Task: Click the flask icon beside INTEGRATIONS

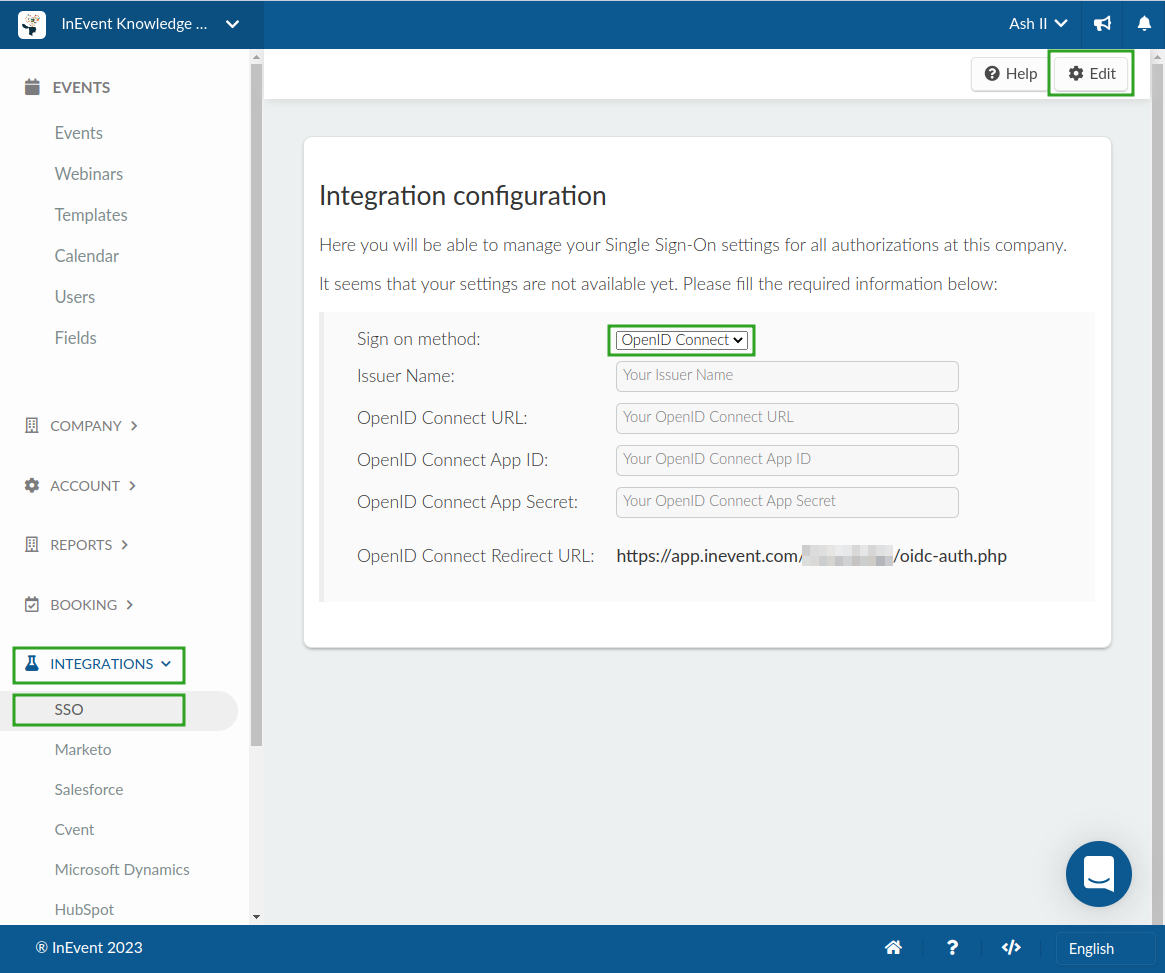Action: pyautogui.click(x=32, y=663)
